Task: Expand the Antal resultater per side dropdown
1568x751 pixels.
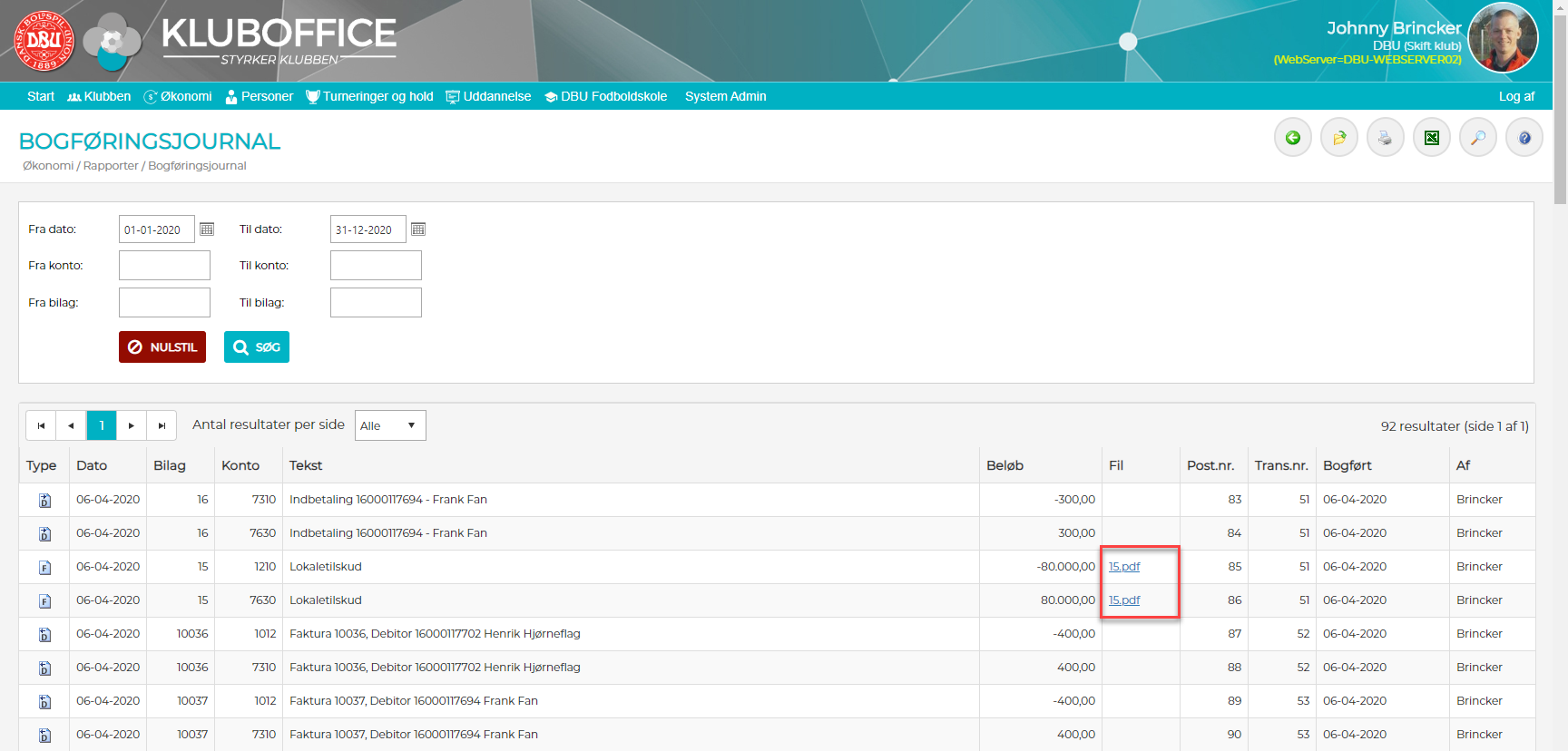Action: click(x=389, y=425)
